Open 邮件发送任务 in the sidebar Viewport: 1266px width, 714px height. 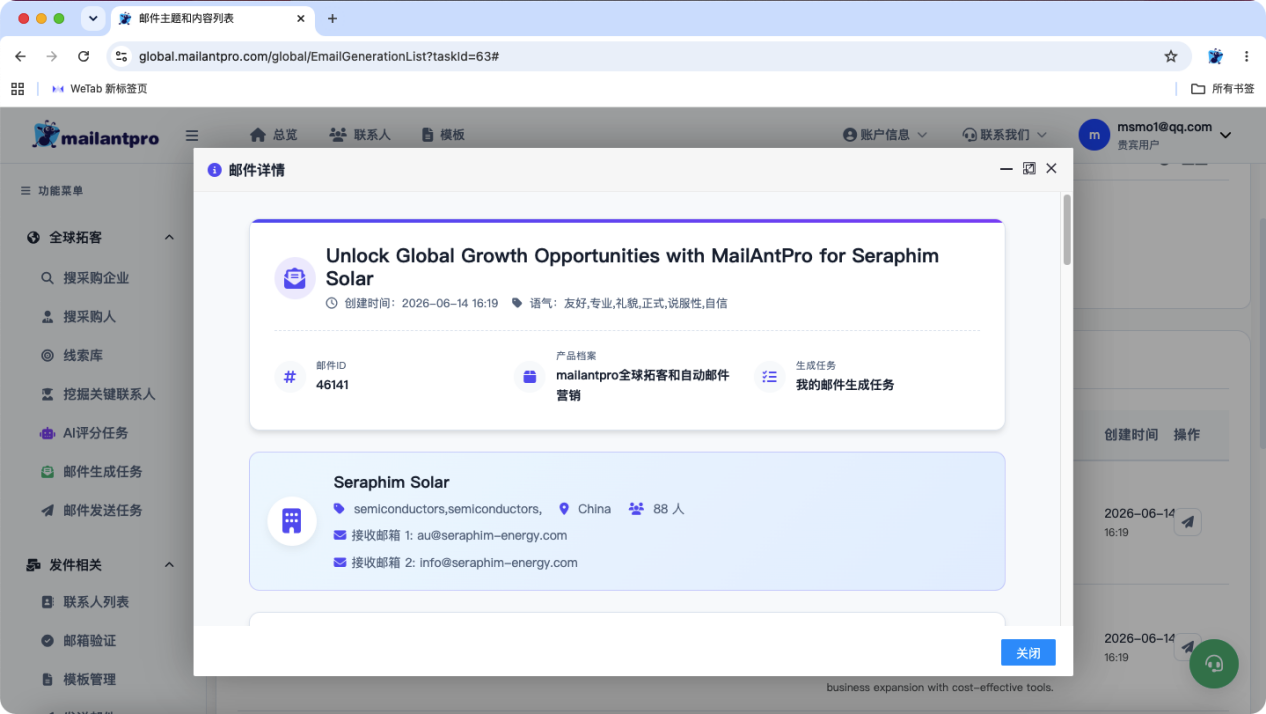point(91,510)
